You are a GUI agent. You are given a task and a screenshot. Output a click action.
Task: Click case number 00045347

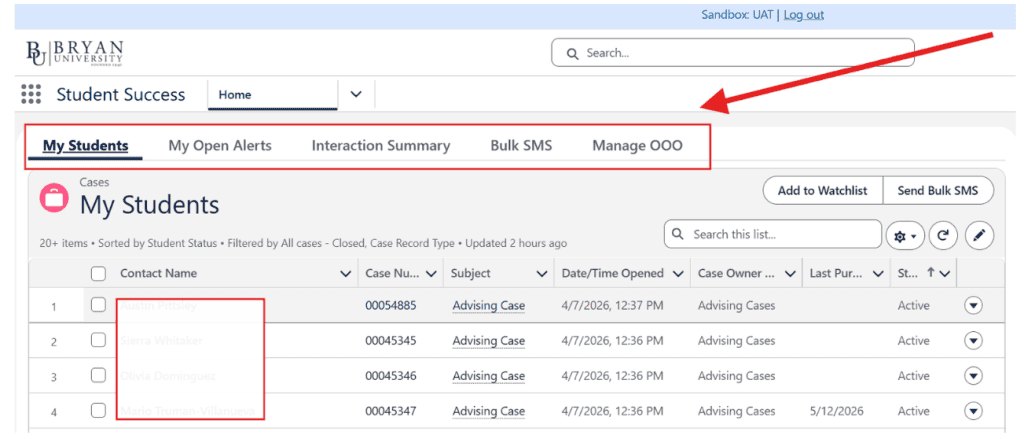391,411
